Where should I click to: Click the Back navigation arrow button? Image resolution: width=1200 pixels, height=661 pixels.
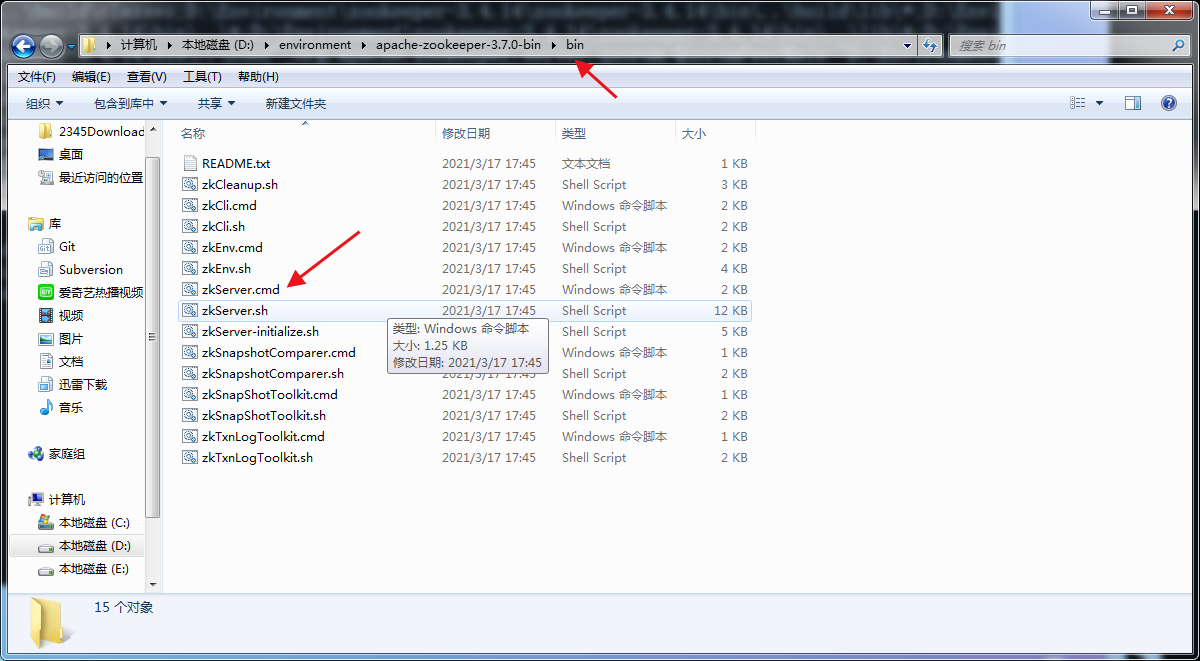(x=23, y=46)
